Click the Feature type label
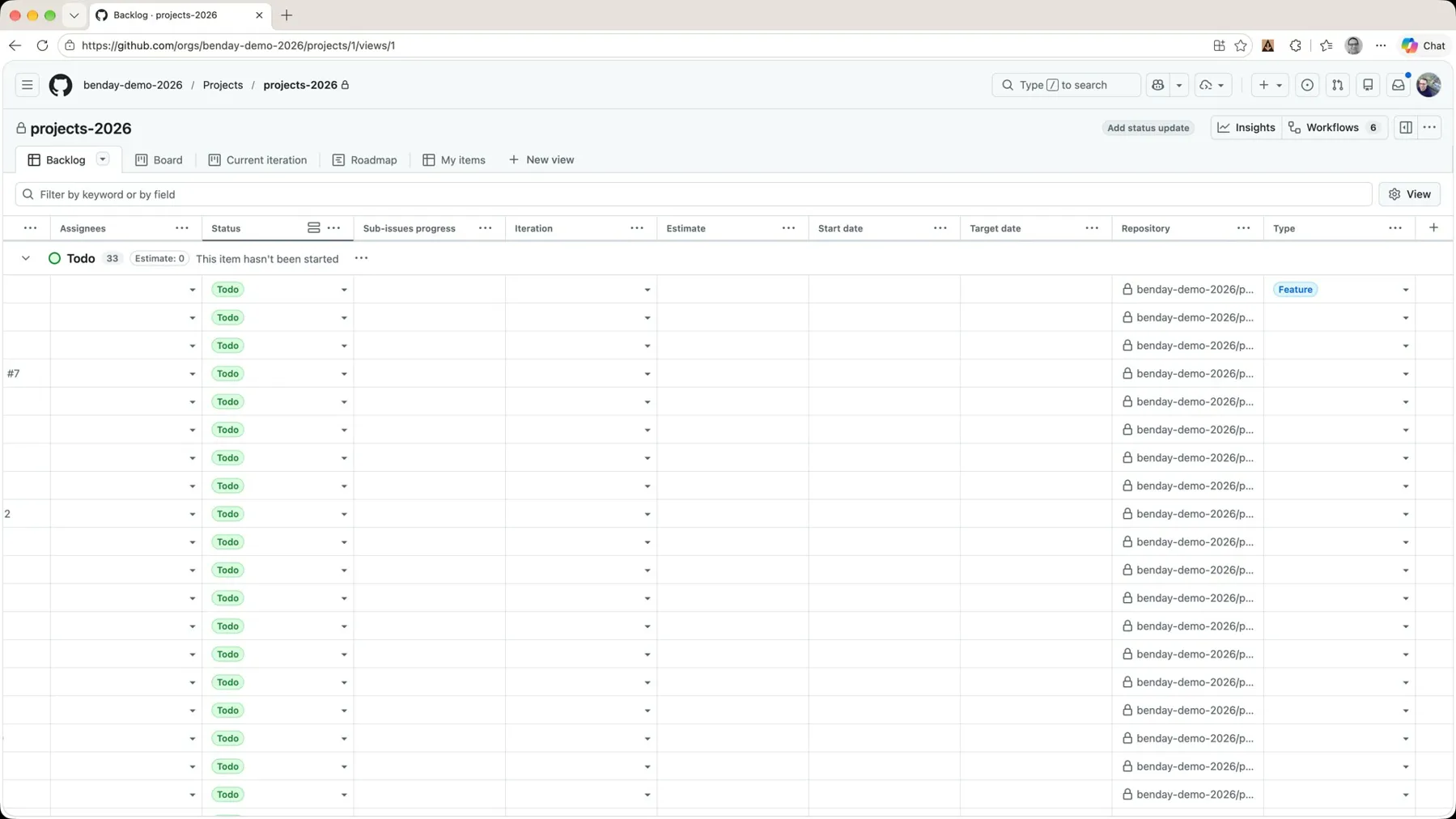This screenshot has width=1456, height=819. click(x=1295, y=290)
